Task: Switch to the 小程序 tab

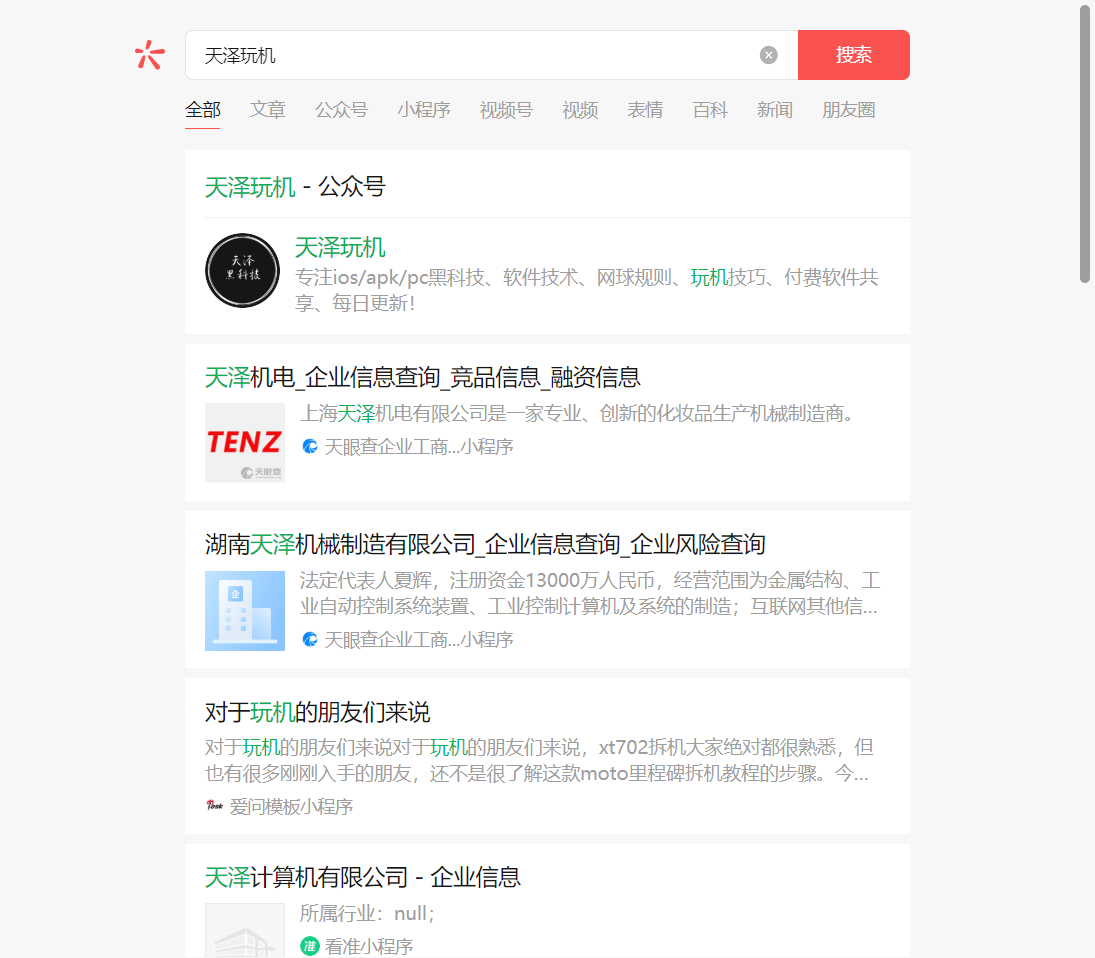Action: tap(424, 110)
